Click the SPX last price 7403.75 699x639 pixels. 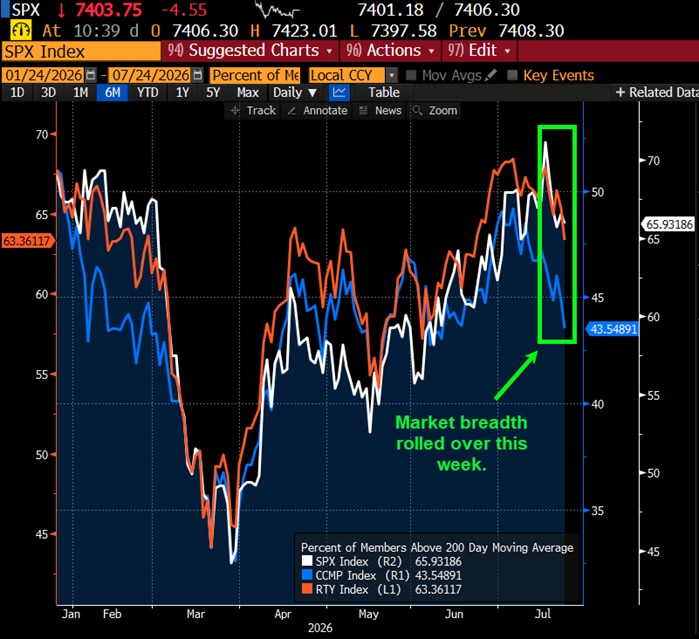click(x=109, y=10)
